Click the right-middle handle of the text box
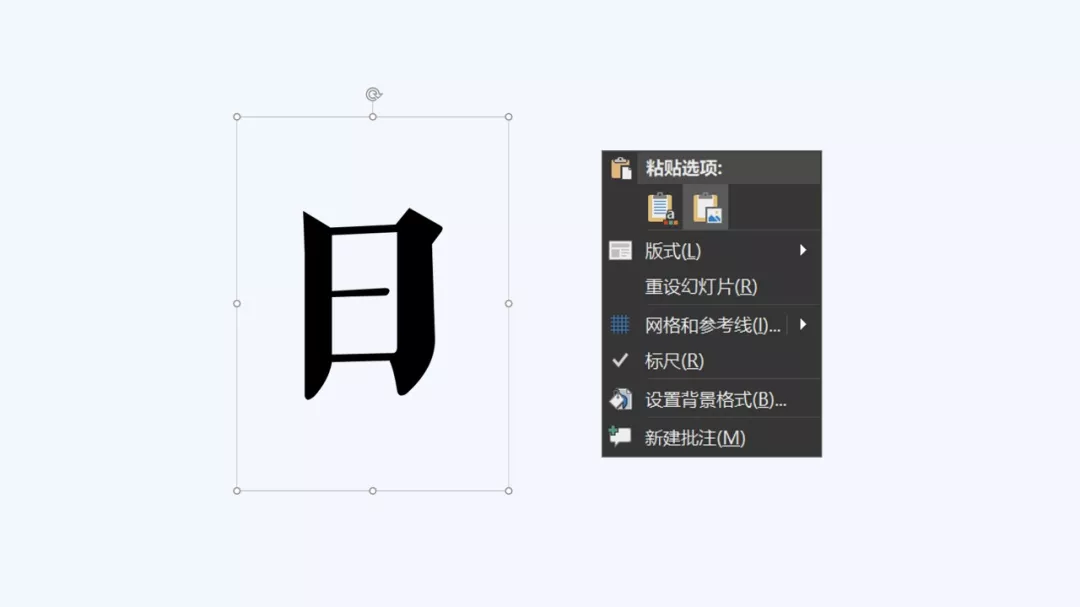Screen dimensions: 1080x607 click(x=508, y=304)
